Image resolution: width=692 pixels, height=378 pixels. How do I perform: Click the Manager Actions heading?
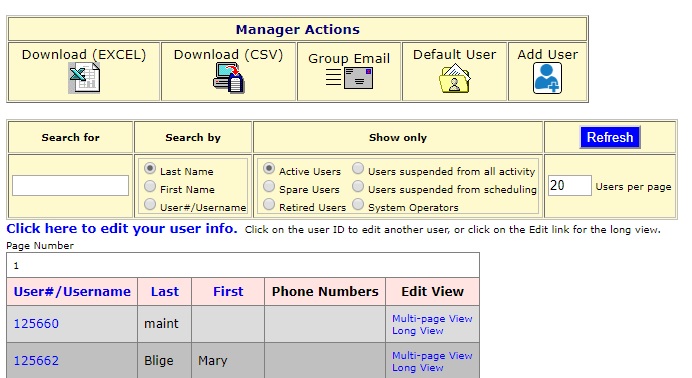pyautogui.click(x=298, y=30)
